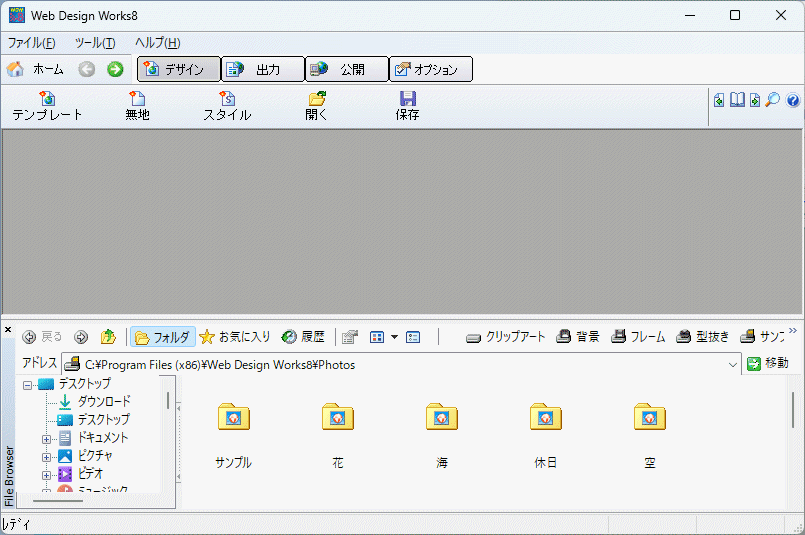The width and height of the screenshot is (805, 535).
Task: Click the レディ status bar text
Action: coord(16,525)
